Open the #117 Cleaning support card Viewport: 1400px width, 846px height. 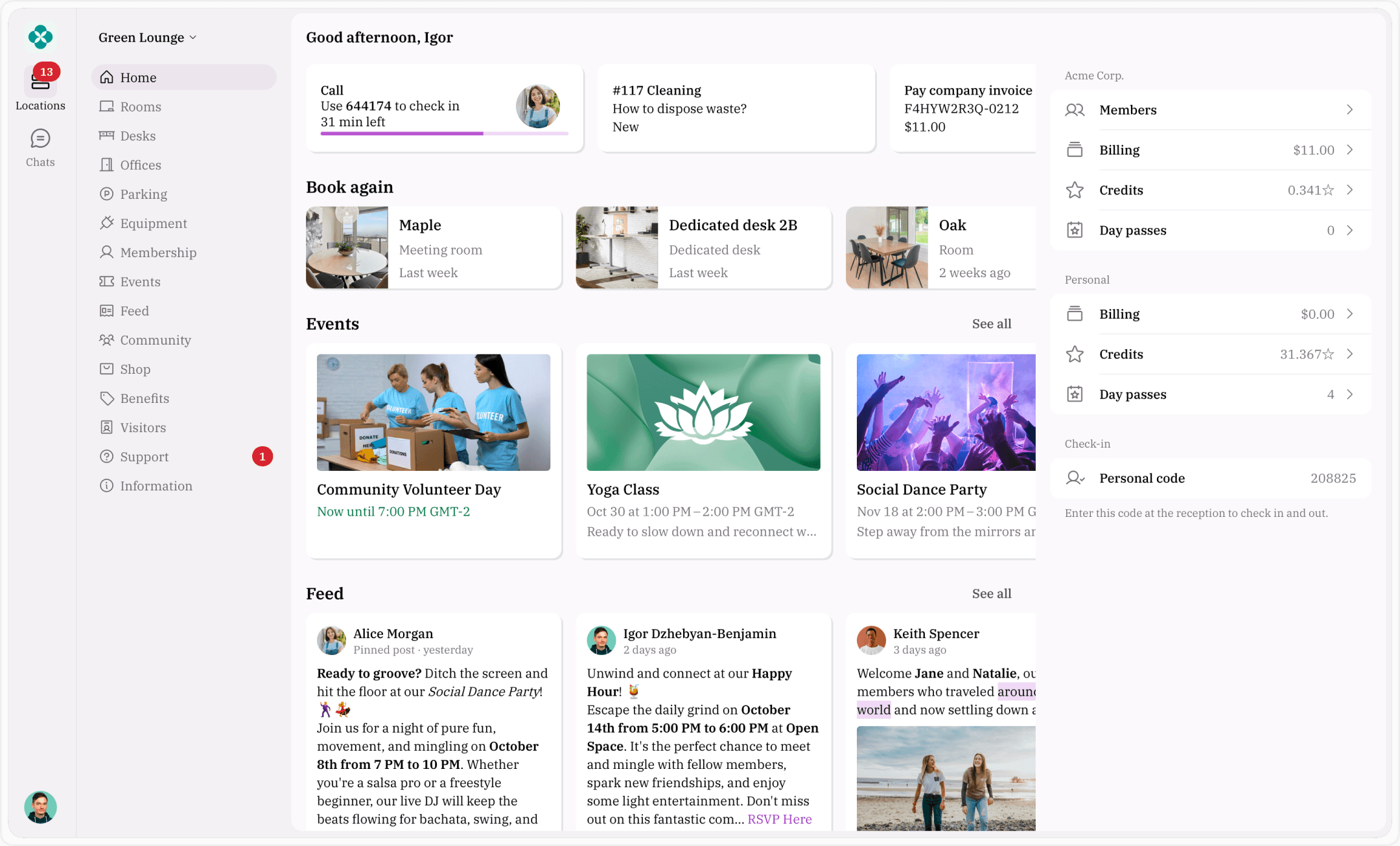[x=736, y=108]
